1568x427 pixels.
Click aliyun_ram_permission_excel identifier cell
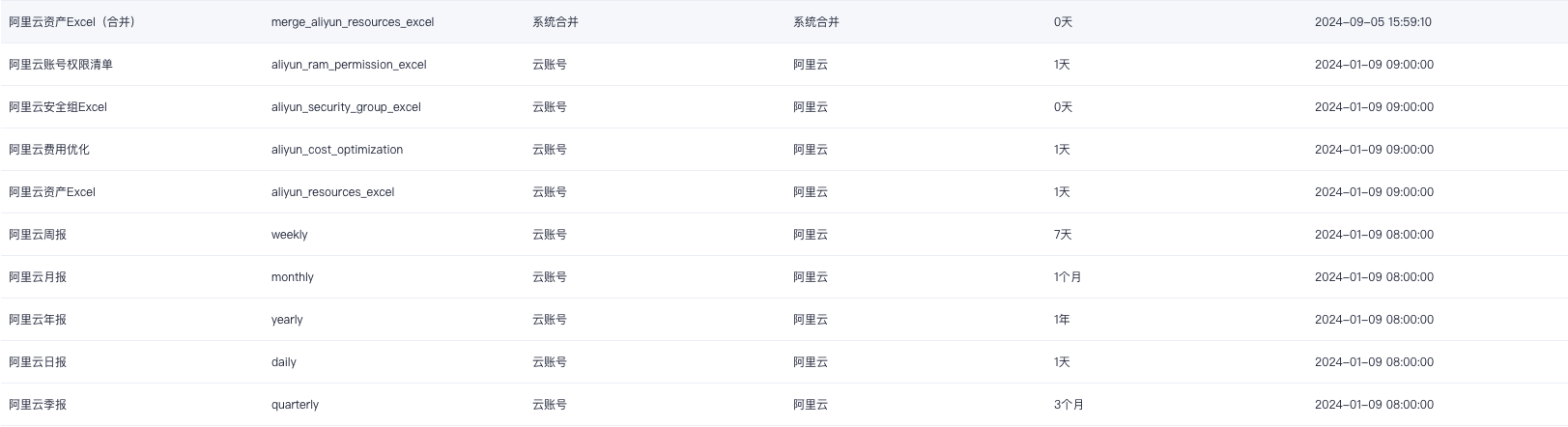click(x=348, y=65)
